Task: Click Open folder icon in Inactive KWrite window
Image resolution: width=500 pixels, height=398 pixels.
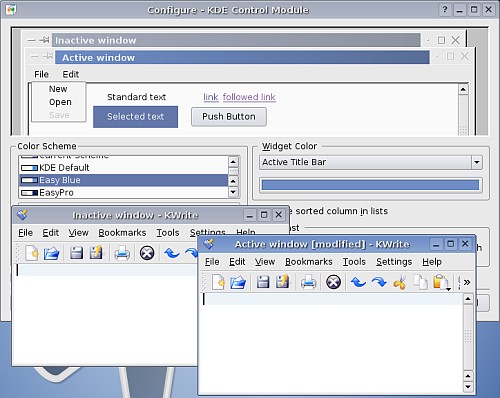Action: (x=51, y=253)
